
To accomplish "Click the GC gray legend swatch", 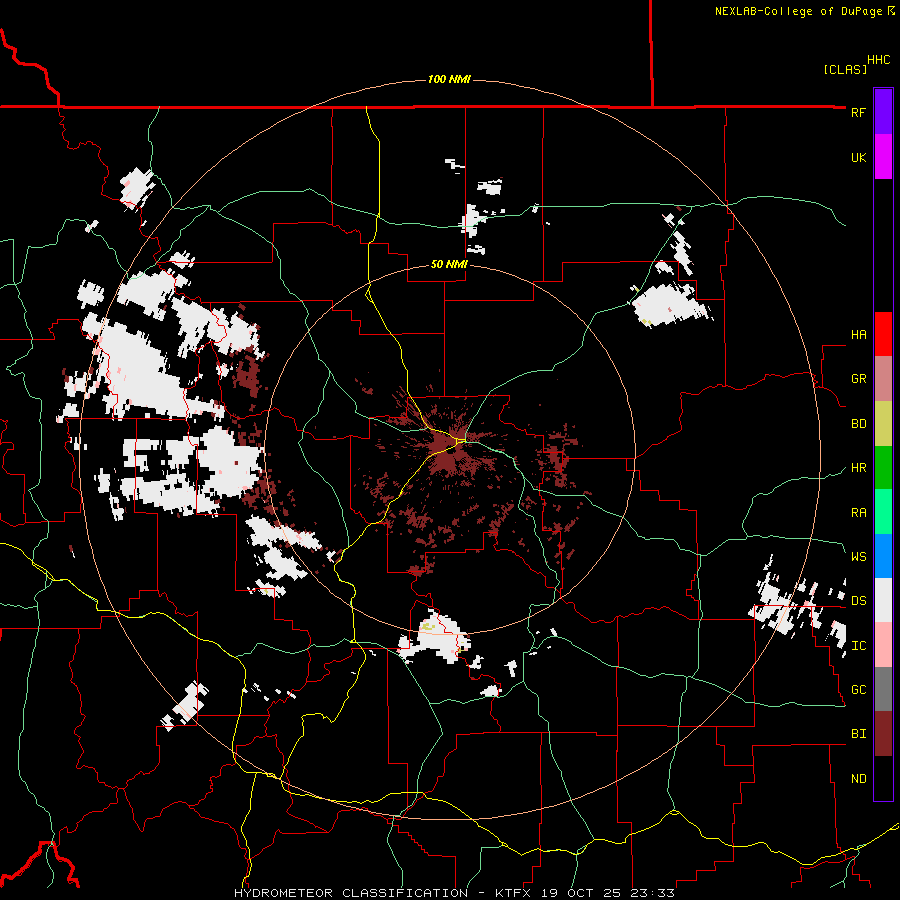I will (x=883, y=689).
